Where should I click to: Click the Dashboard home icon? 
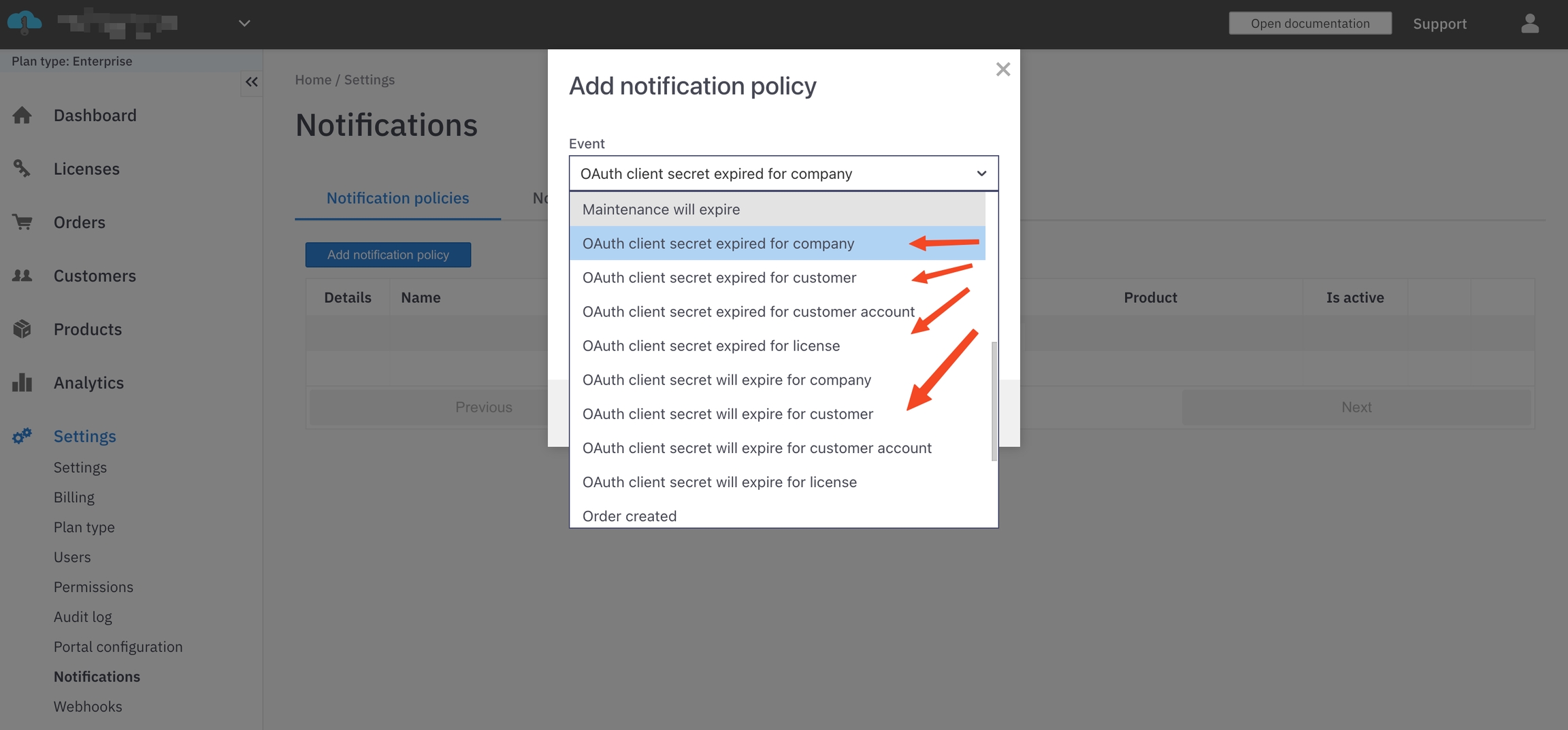click(22, 116)
